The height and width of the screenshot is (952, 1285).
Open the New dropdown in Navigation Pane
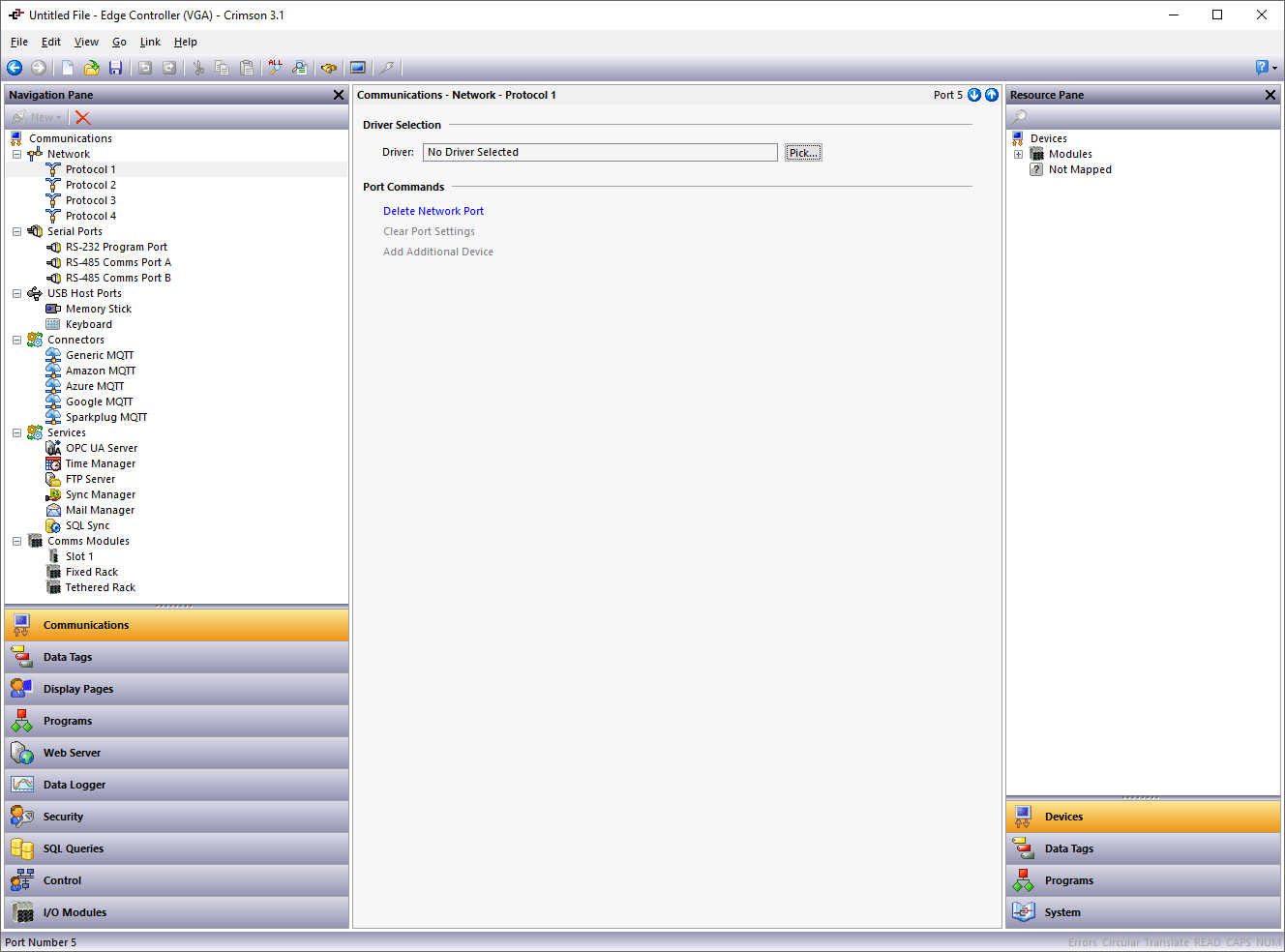[37, 118]
